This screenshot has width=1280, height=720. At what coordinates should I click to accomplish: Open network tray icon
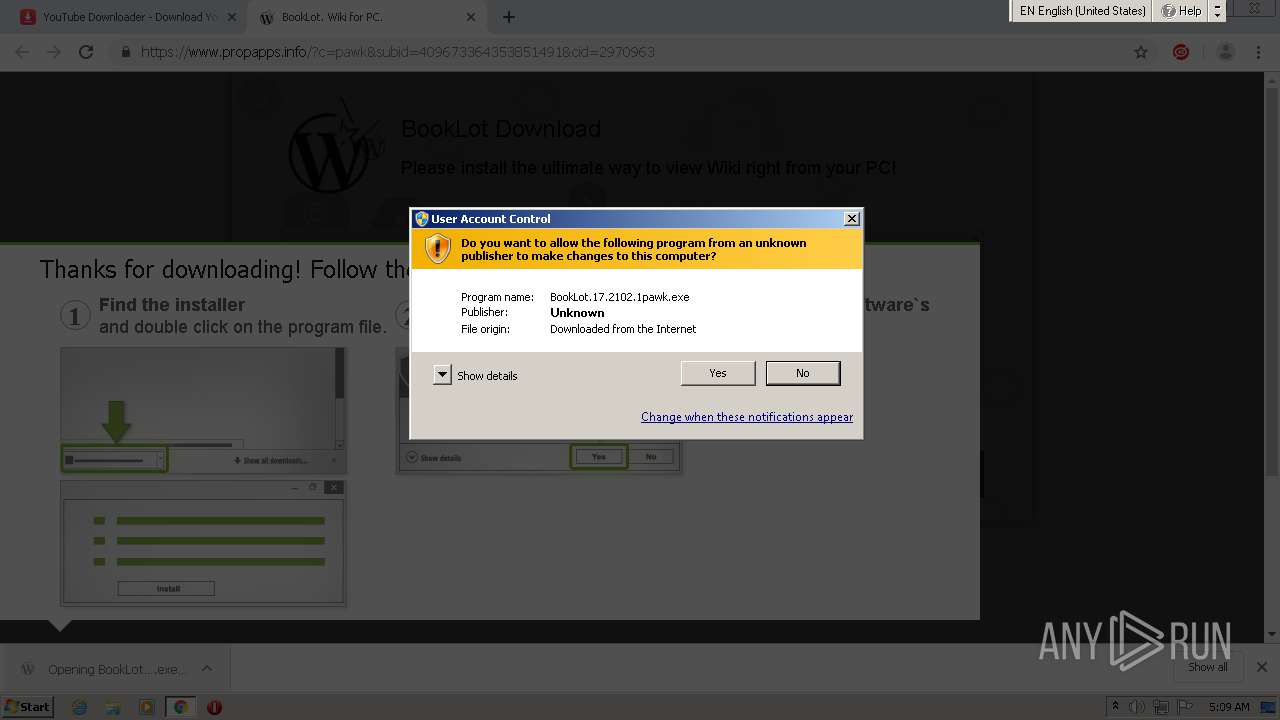click(x=1163, y=707)
